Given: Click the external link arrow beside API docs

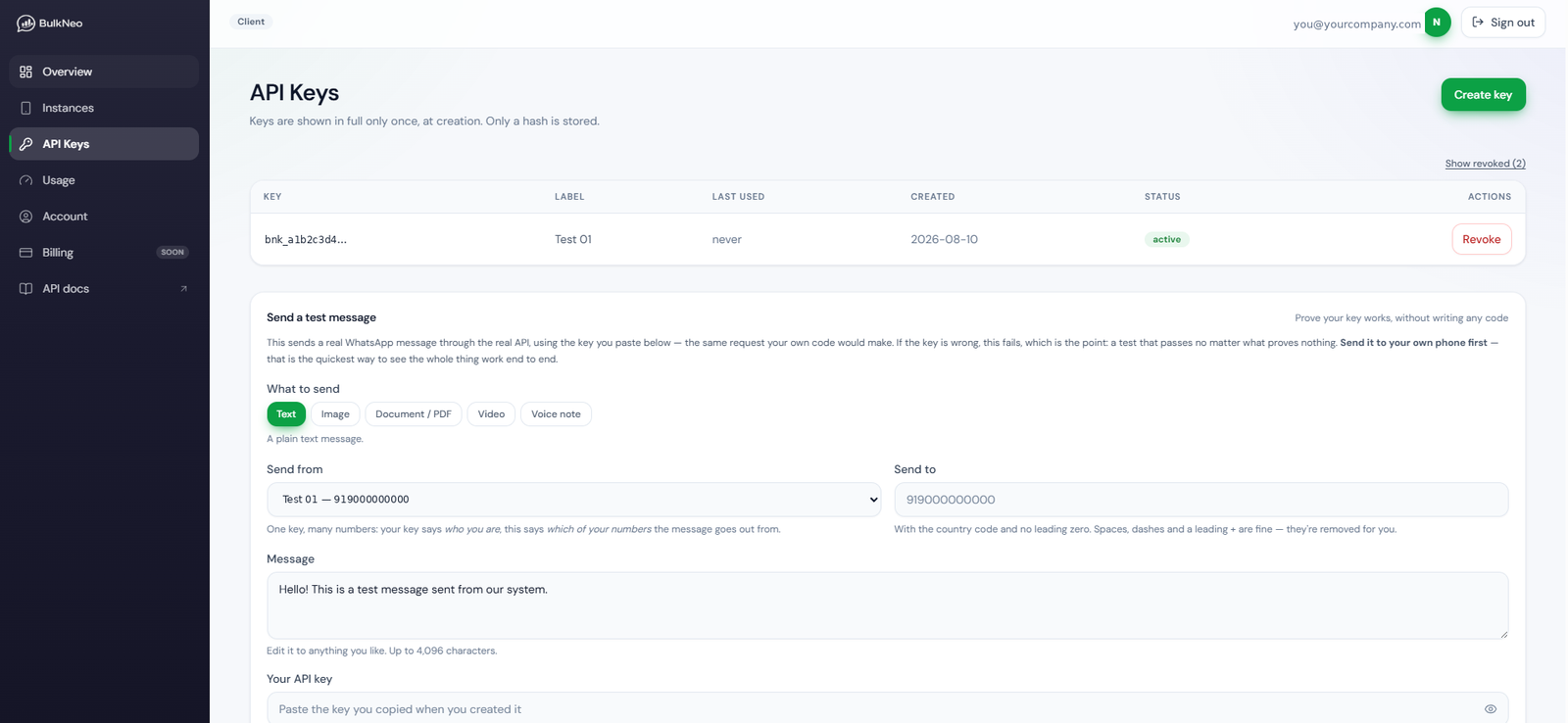Looking at the screenshot, I should [183, 289].
